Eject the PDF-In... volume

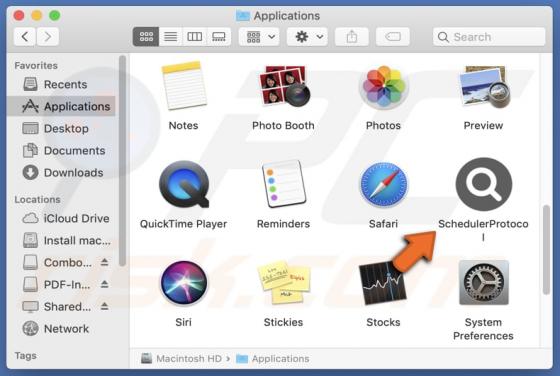coord(104,284)
